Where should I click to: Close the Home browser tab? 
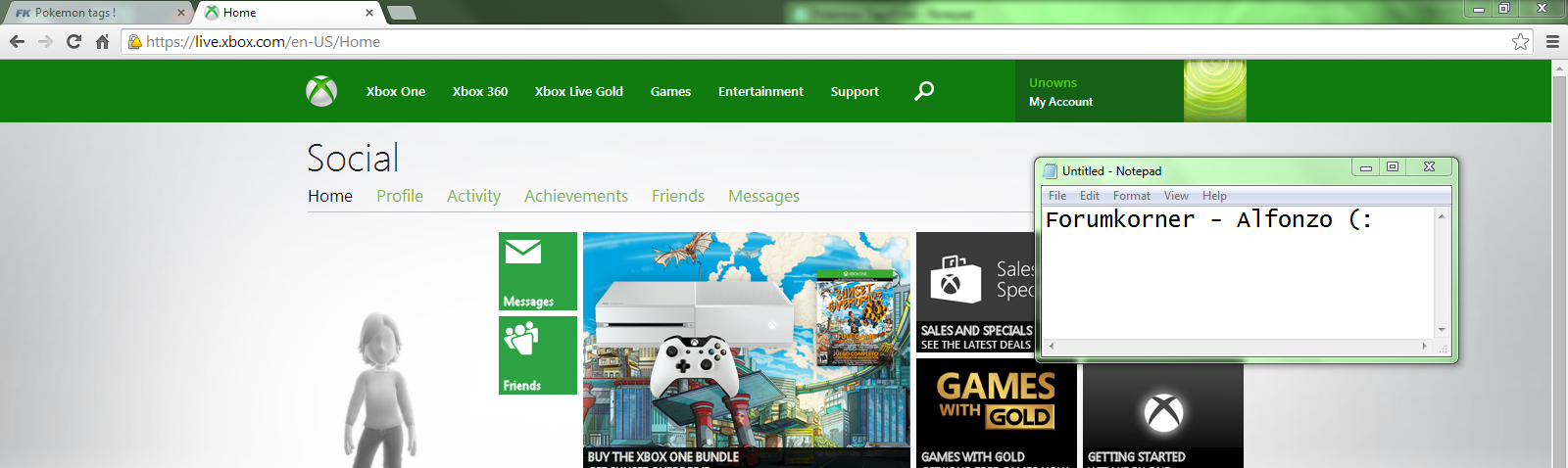[x=369, y=13]
